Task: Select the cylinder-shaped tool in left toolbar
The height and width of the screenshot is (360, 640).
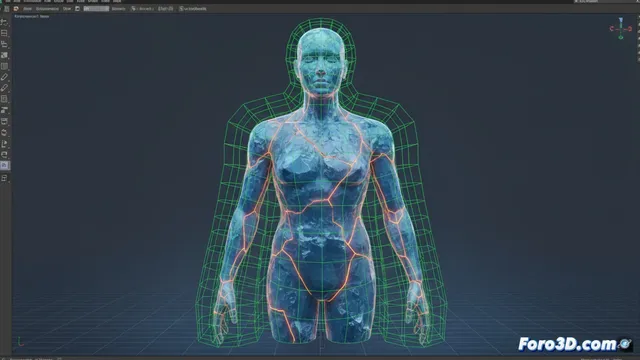Action: (x=4, y=121)
